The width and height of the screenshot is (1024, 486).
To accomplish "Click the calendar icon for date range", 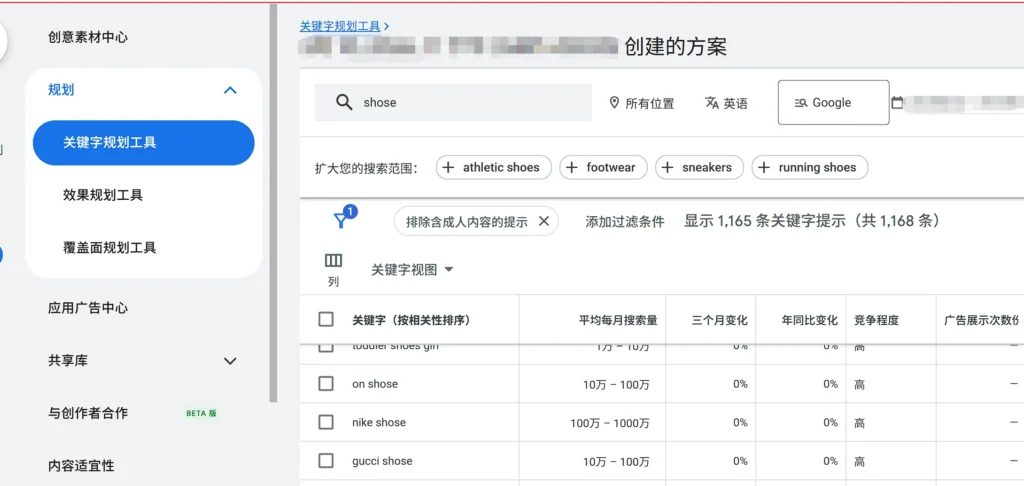I will point(897,103).
